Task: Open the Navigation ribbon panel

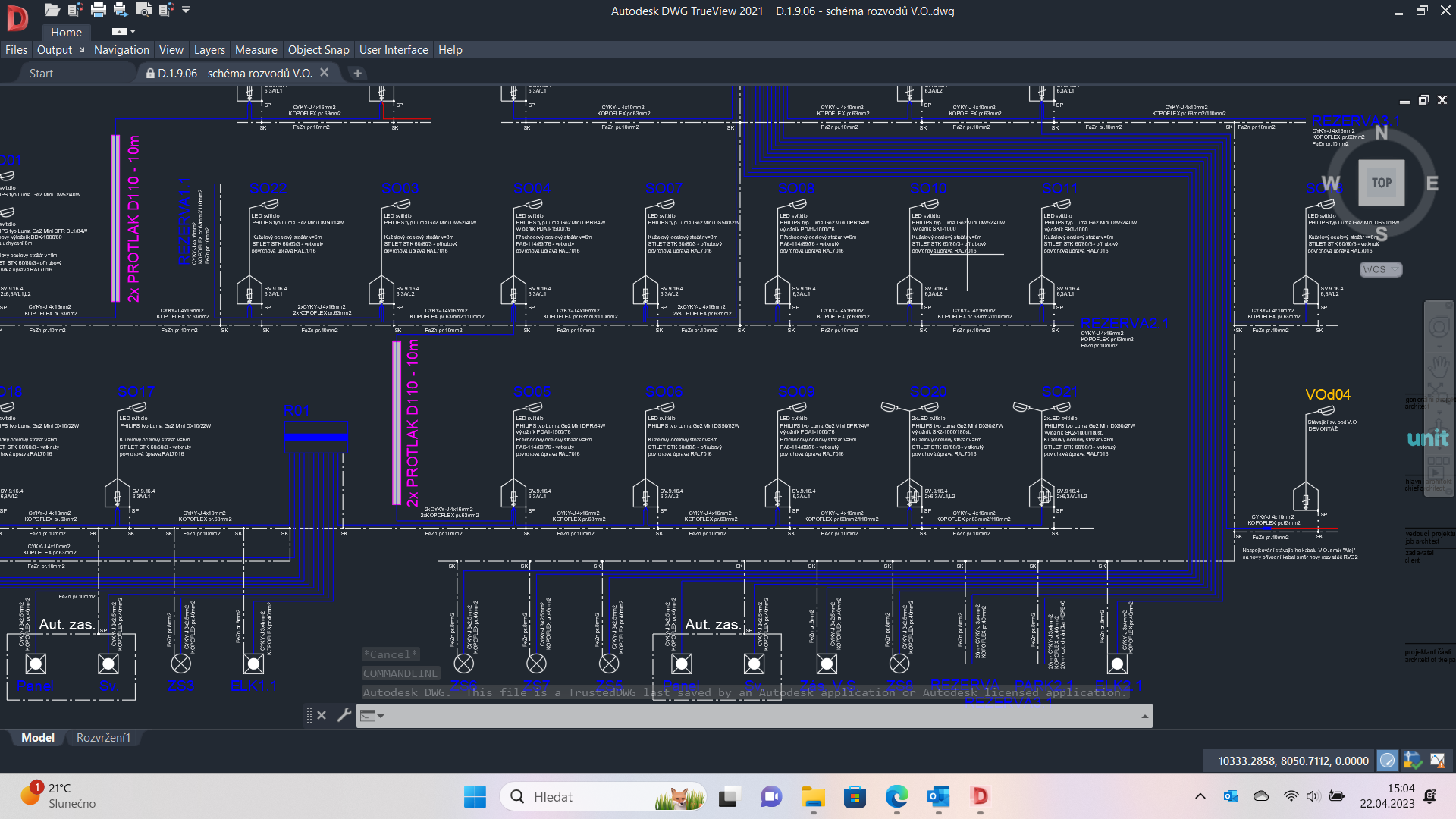Action: point(121,50)
